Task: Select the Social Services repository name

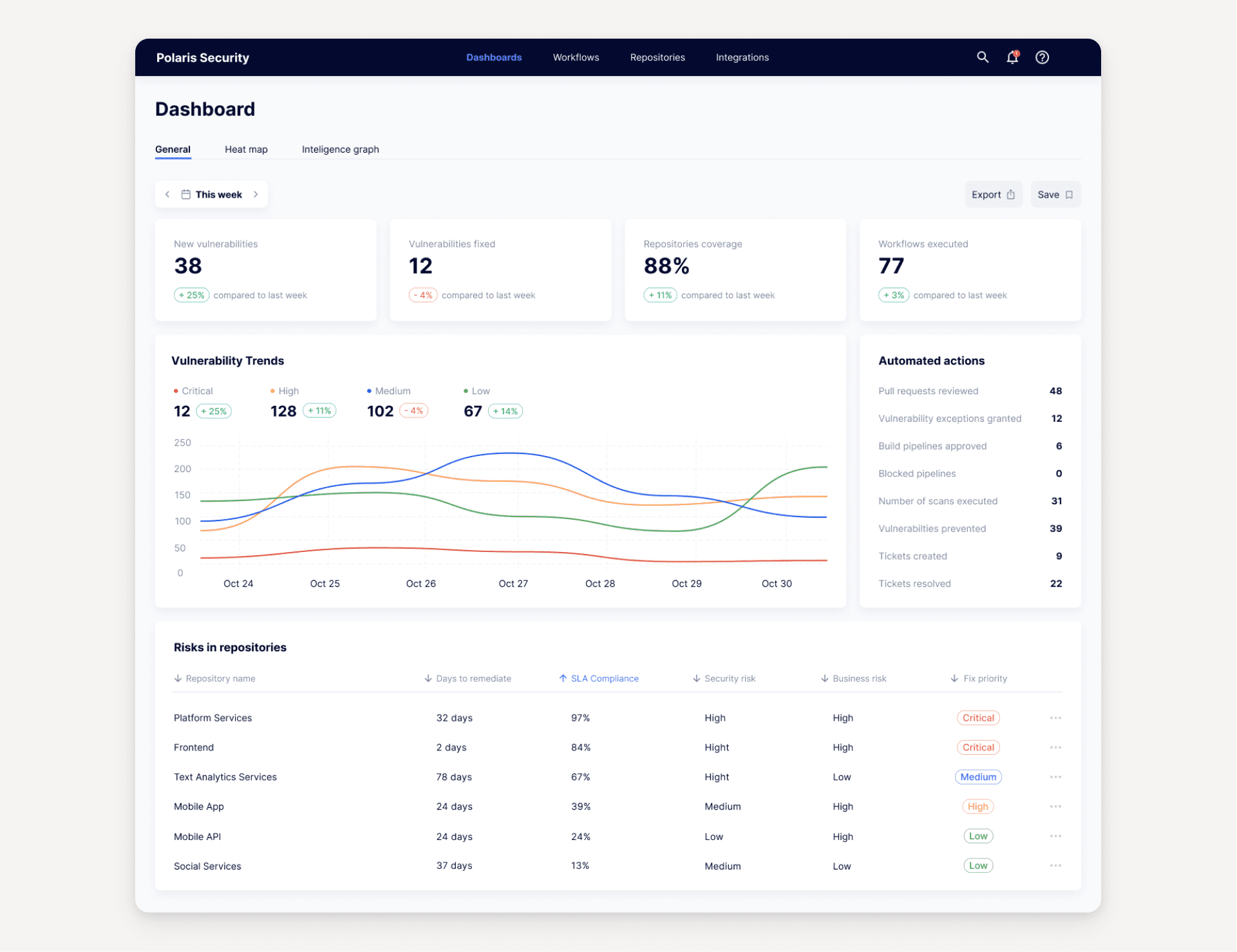Action: (207, 866)
